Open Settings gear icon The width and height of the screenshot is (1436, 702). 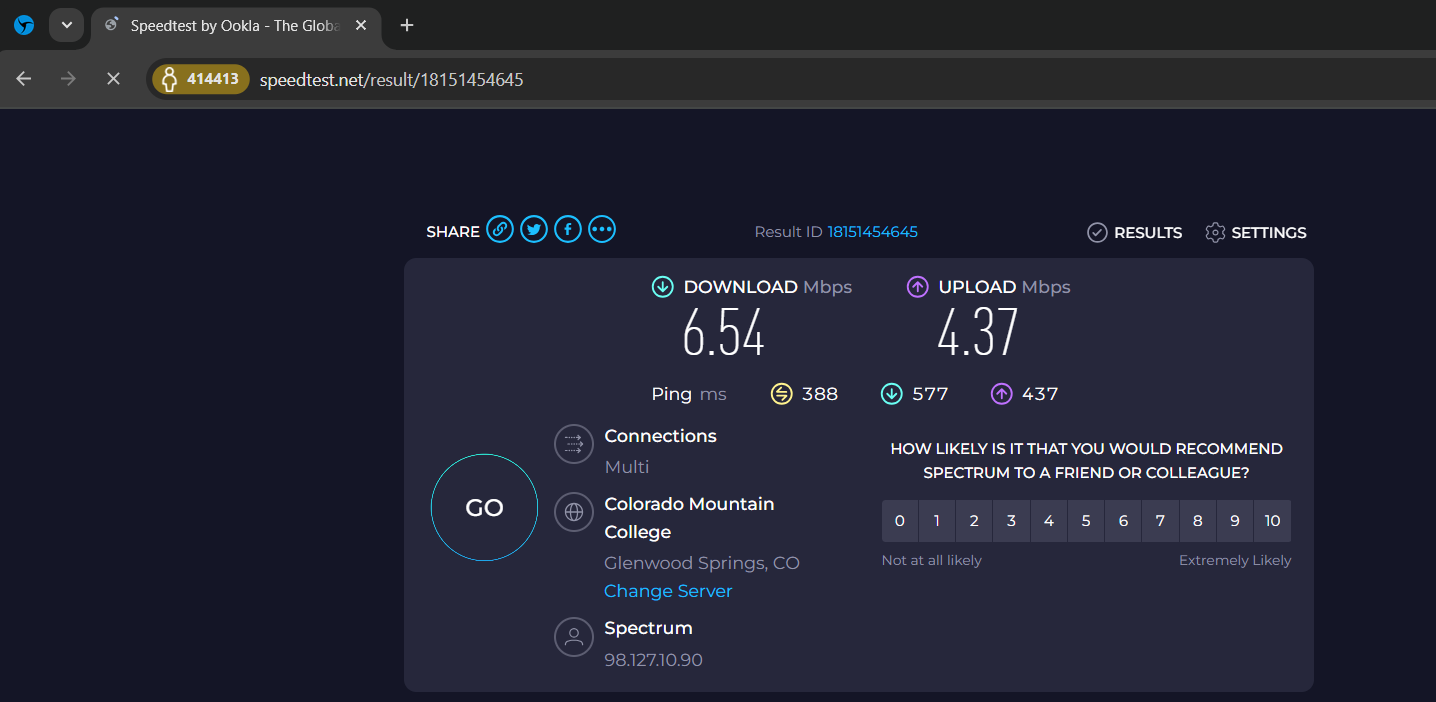click(1215, 232)
